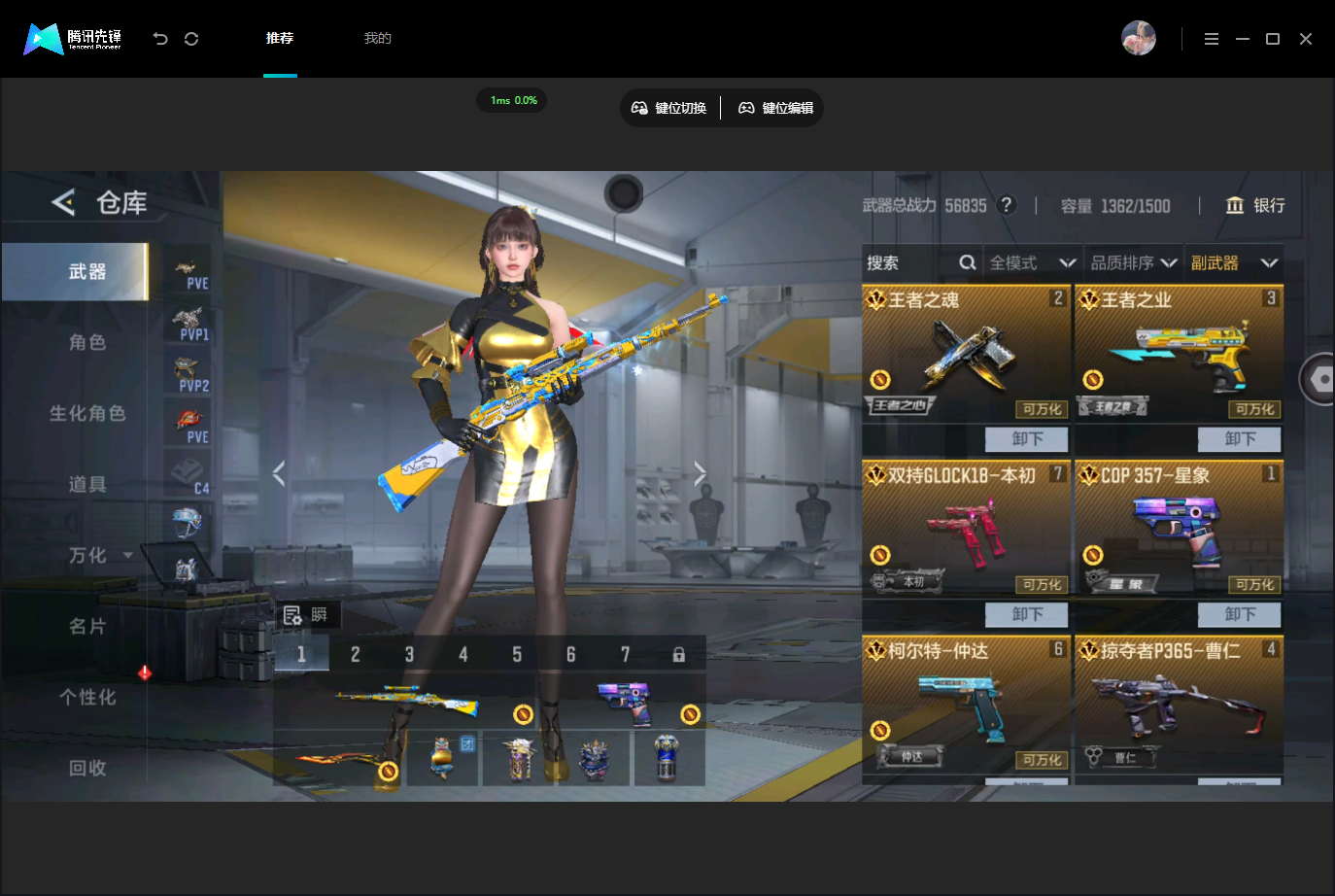Screen dimensions: 1335x896
Task: Open the 角色 sidebar tab
Action: pos(86,342)
